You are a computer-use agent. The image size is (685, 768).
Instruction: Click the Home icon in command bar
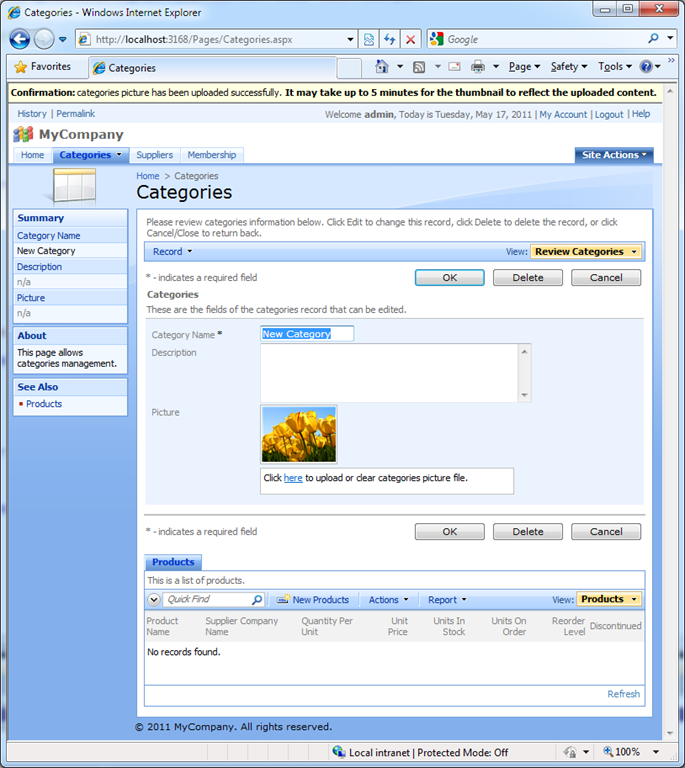381,67
